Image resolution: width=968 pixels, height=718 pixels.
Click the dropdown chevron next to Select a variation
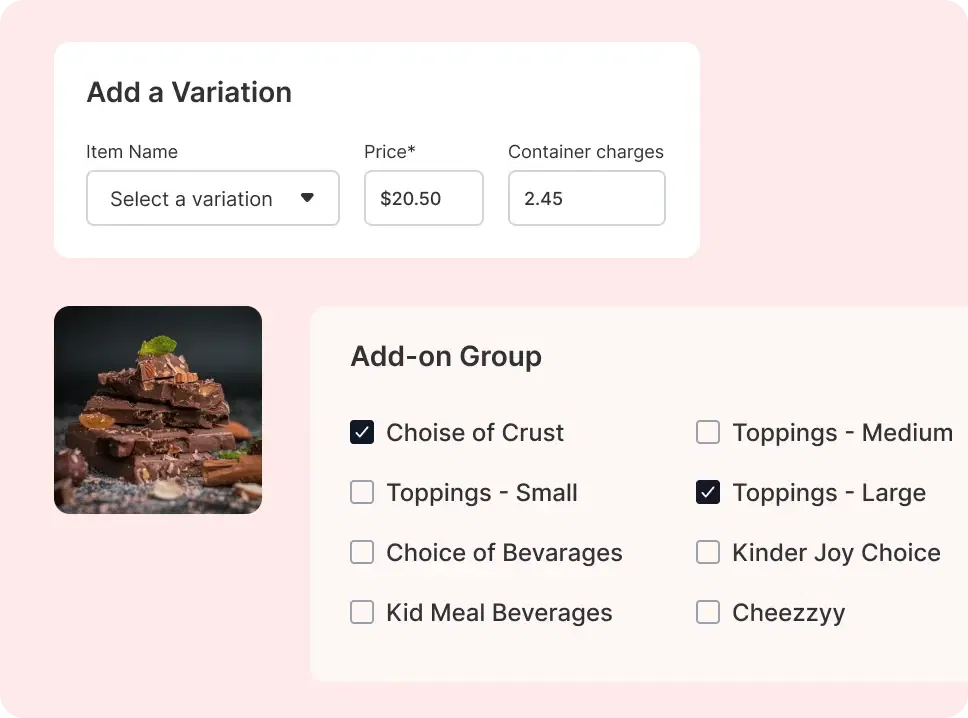[307, 198]
